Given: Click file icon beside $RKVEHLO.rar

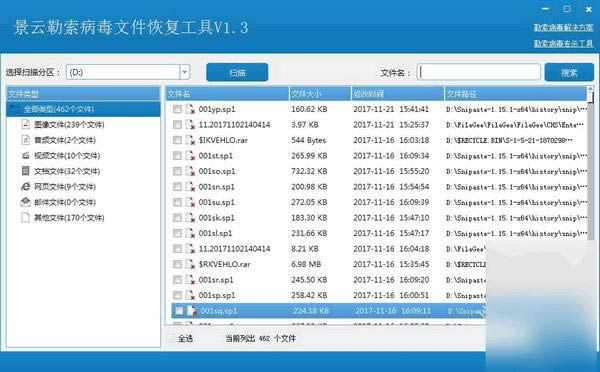Looking at the screenshot, I should (x=190, y=264).
